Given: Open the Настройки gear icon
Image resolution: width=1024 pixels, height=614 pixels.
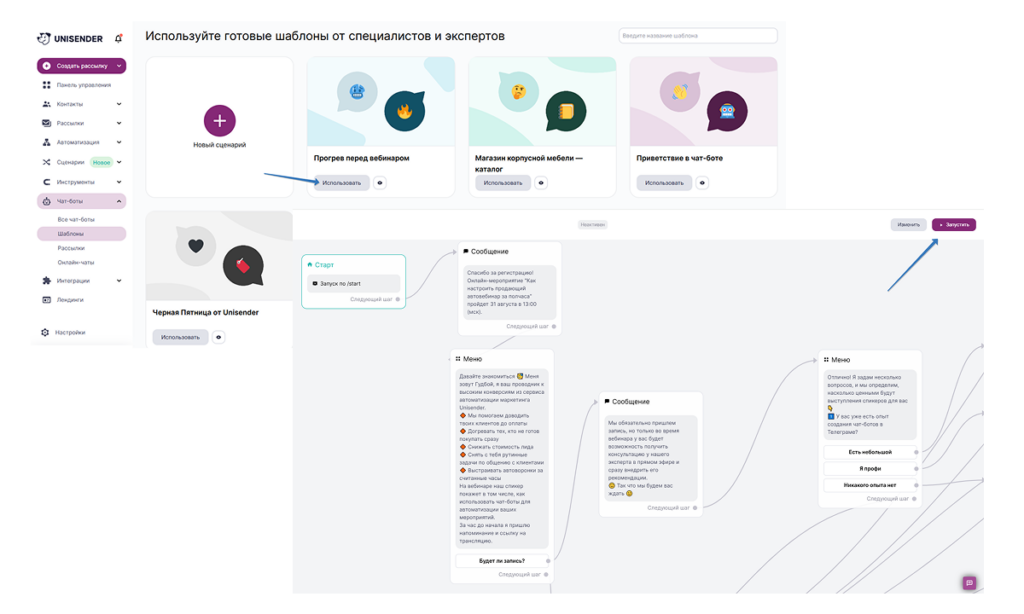Looking at the screenshot, I should (45, 332).
